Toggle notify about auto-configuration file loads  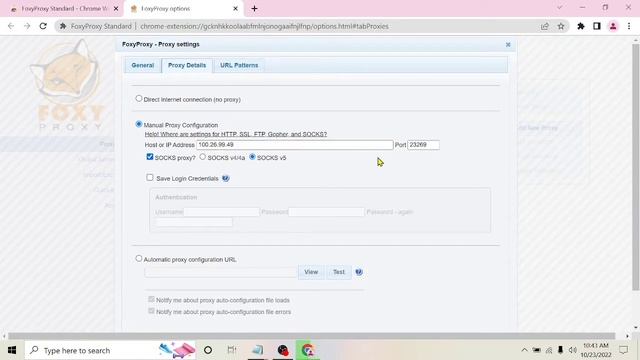[151, 300]
